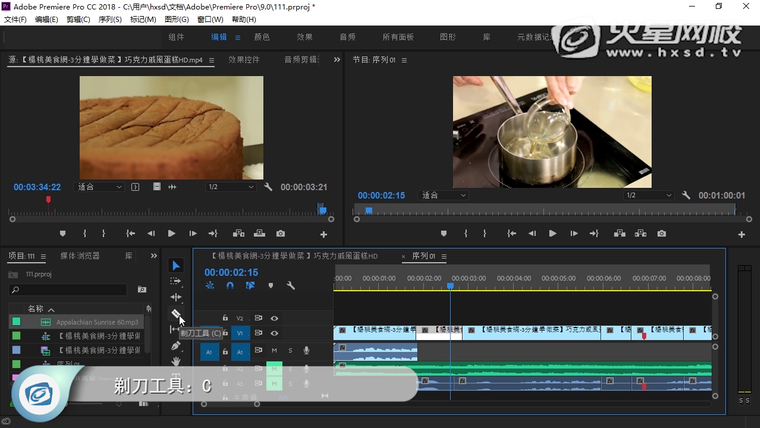
Task: Activate the Hand tool
Action: tap(176, 362)
